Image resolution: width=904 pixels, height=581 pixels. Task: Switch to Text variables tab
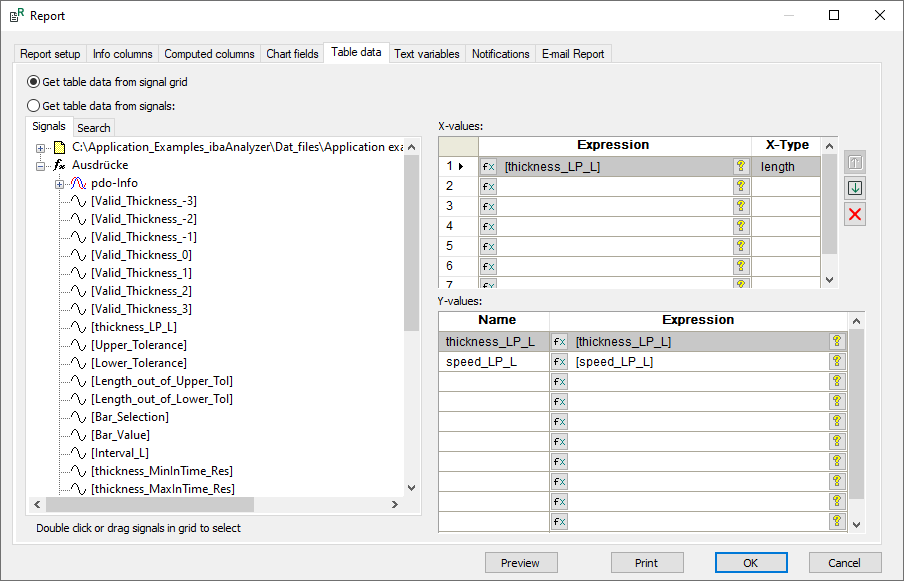tap(427, 54)
